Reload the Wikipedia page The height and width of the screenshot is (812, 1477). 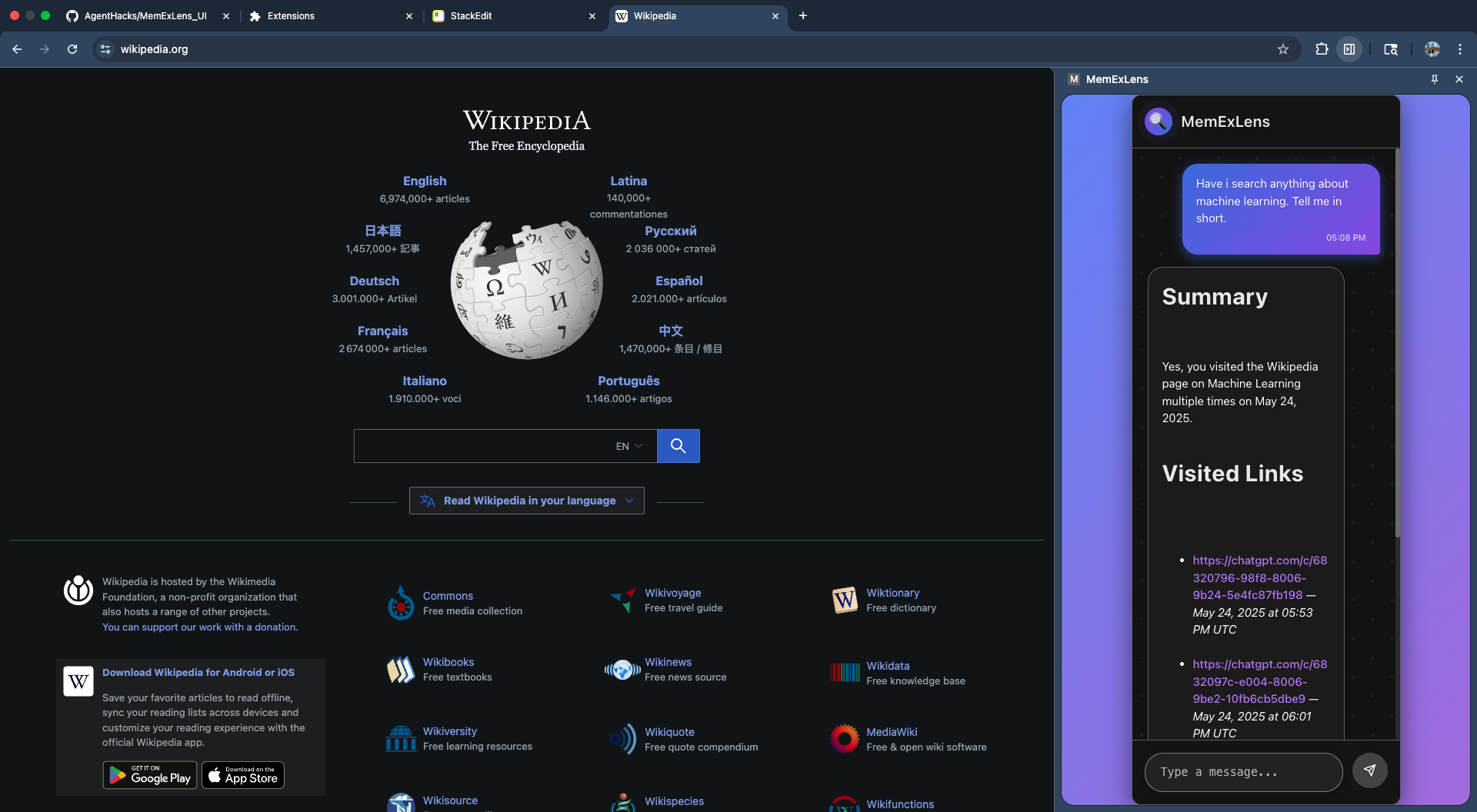(x=72, y=49)
